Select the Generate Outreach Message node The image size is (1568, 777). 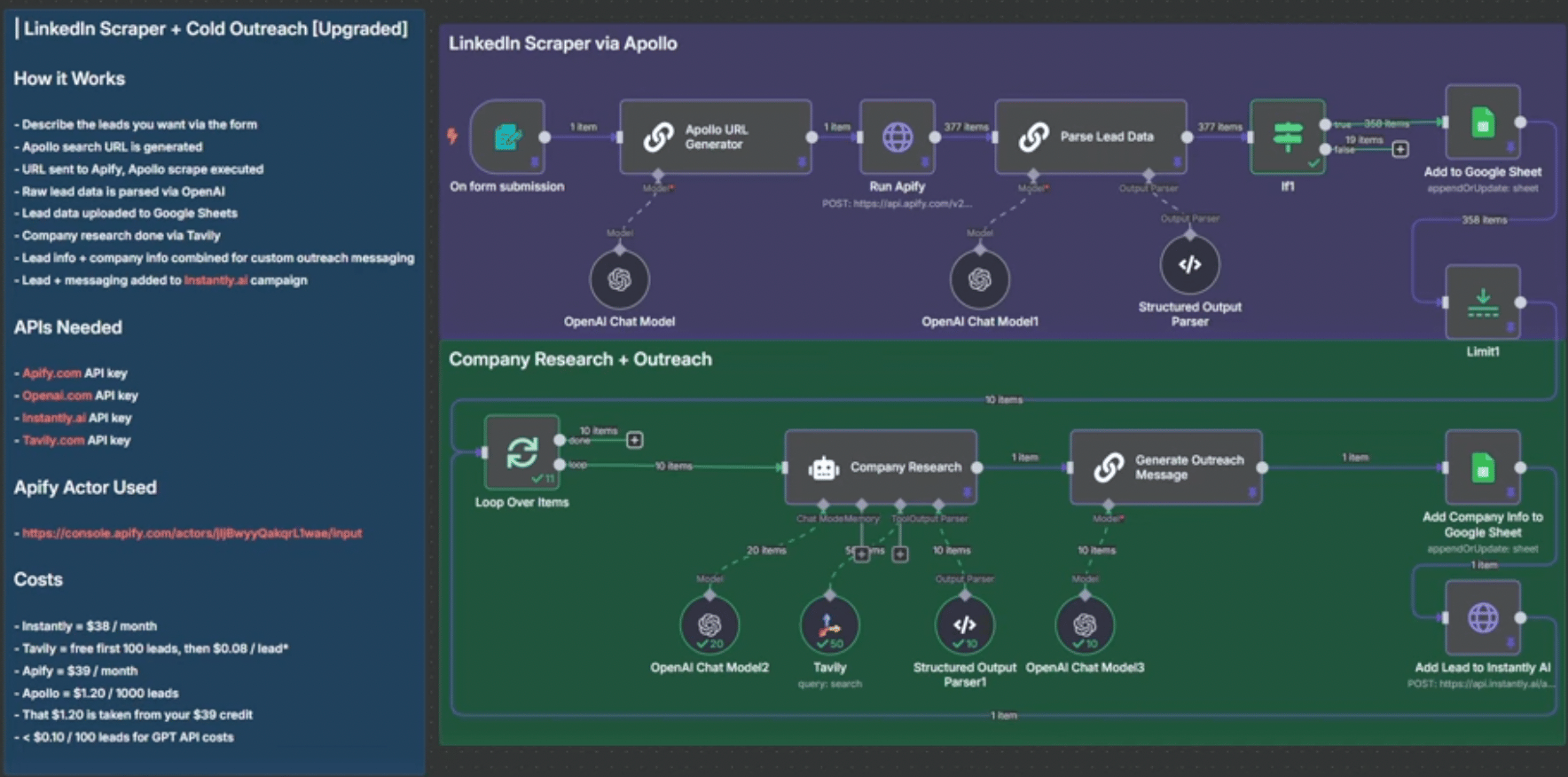pyautogui.click(x=1166, y=467)
